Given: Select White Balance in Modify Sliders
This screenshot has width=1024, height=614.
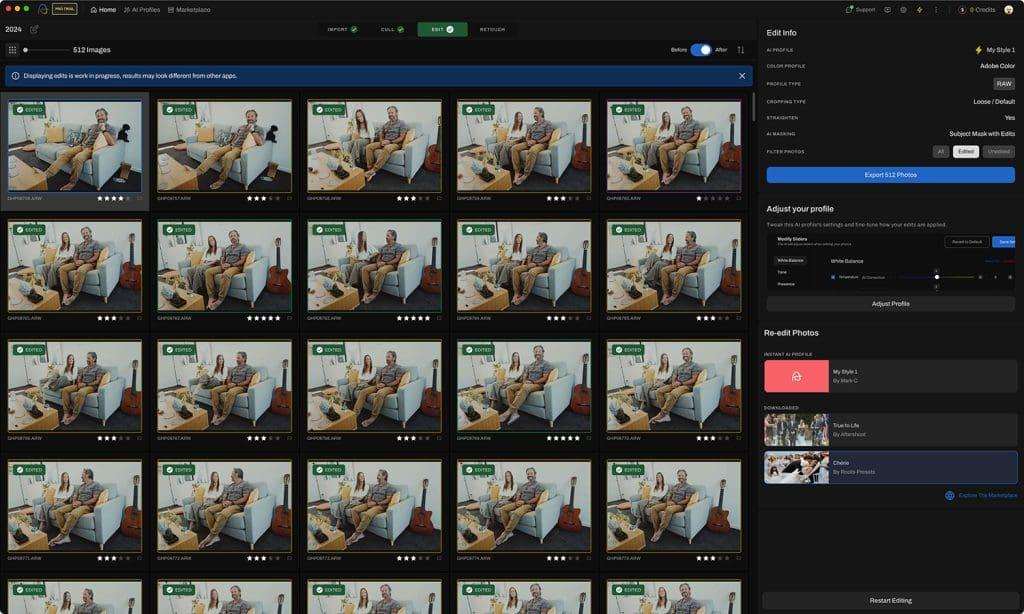Looking at the screenshot, I should [790, 261].
